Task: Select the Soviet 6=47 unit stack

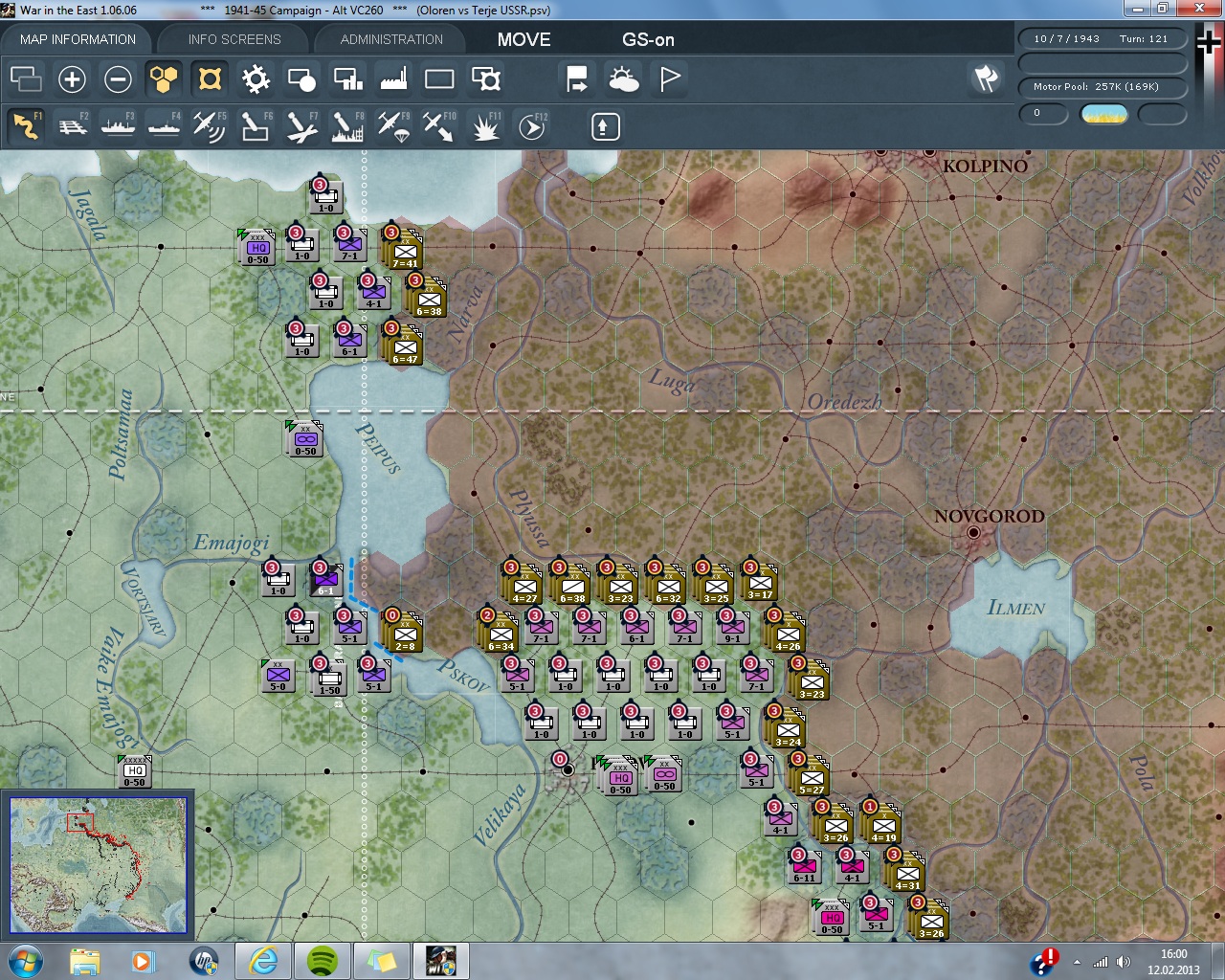Action: 404,345
